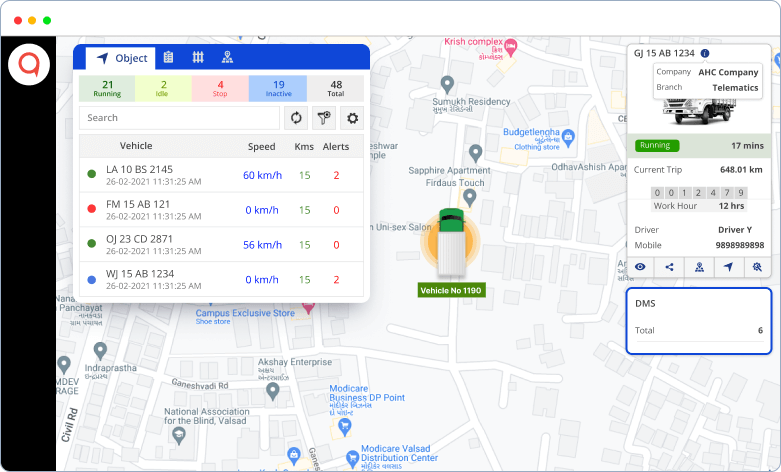Click the share icon in vehicle details card
The image size is (781, 472).
tap(669, 267)
